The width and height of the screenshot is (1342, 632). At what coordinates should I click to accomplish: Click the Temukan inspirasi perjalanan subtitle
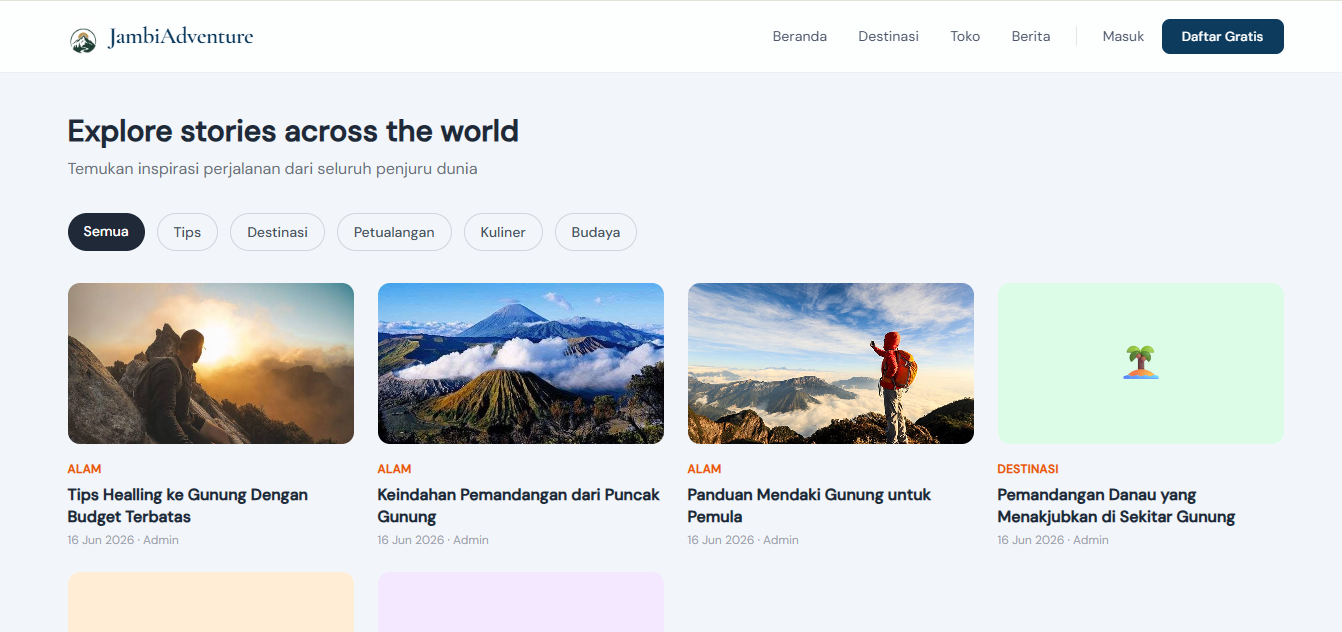click(x=273, y=169)
